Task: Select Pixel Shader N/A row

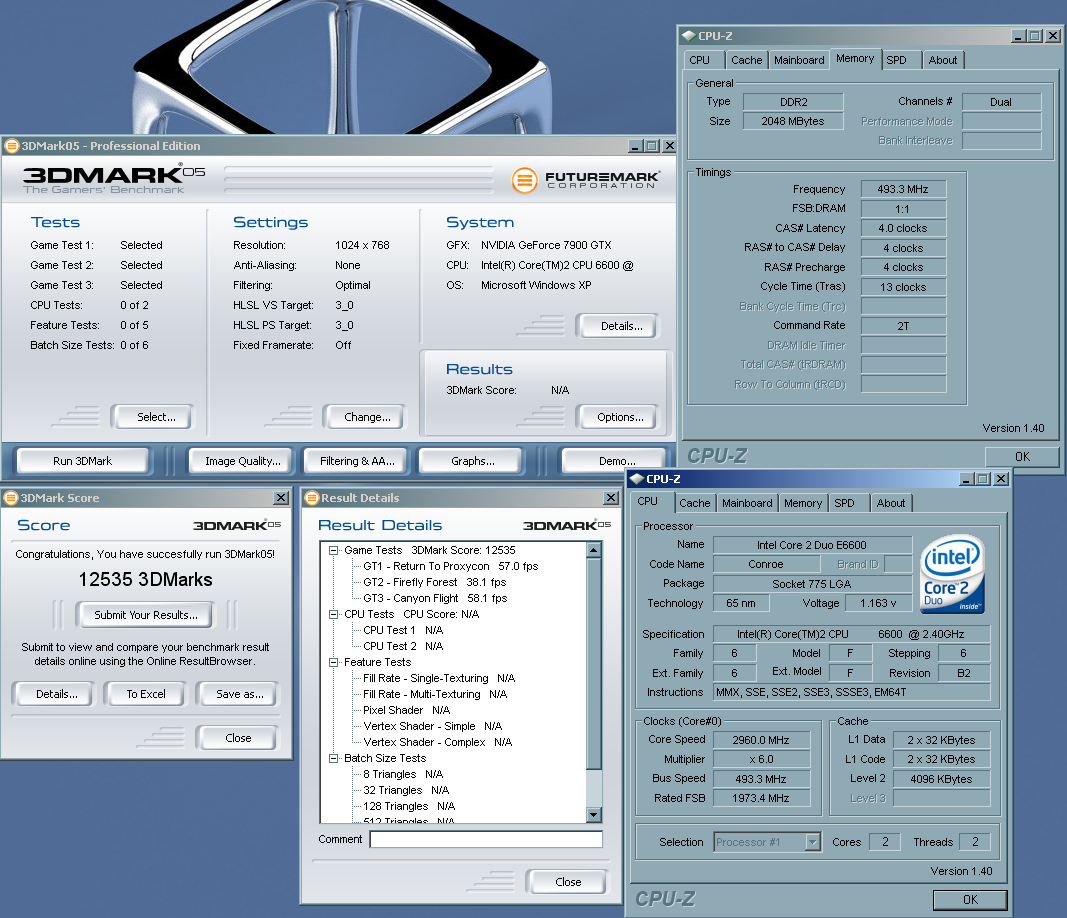Action: [406, 710]
